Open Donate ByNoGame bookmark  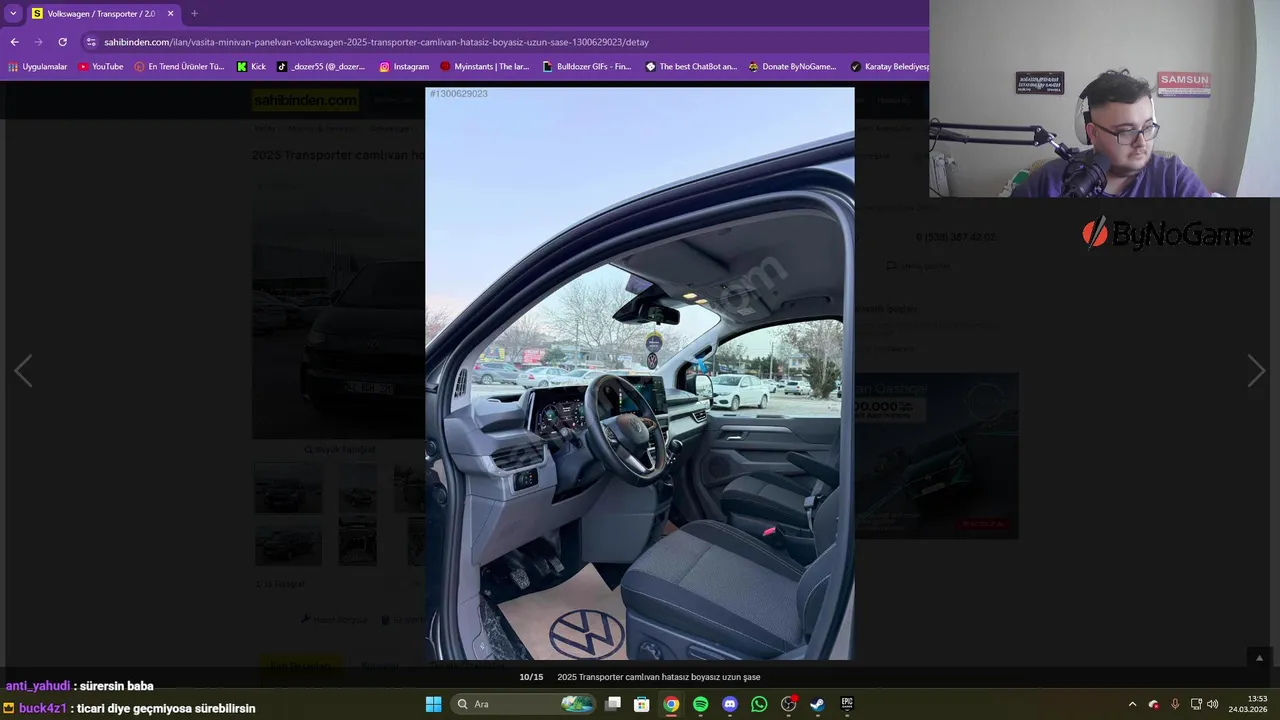pyautogui.click(x=792, y=67)
